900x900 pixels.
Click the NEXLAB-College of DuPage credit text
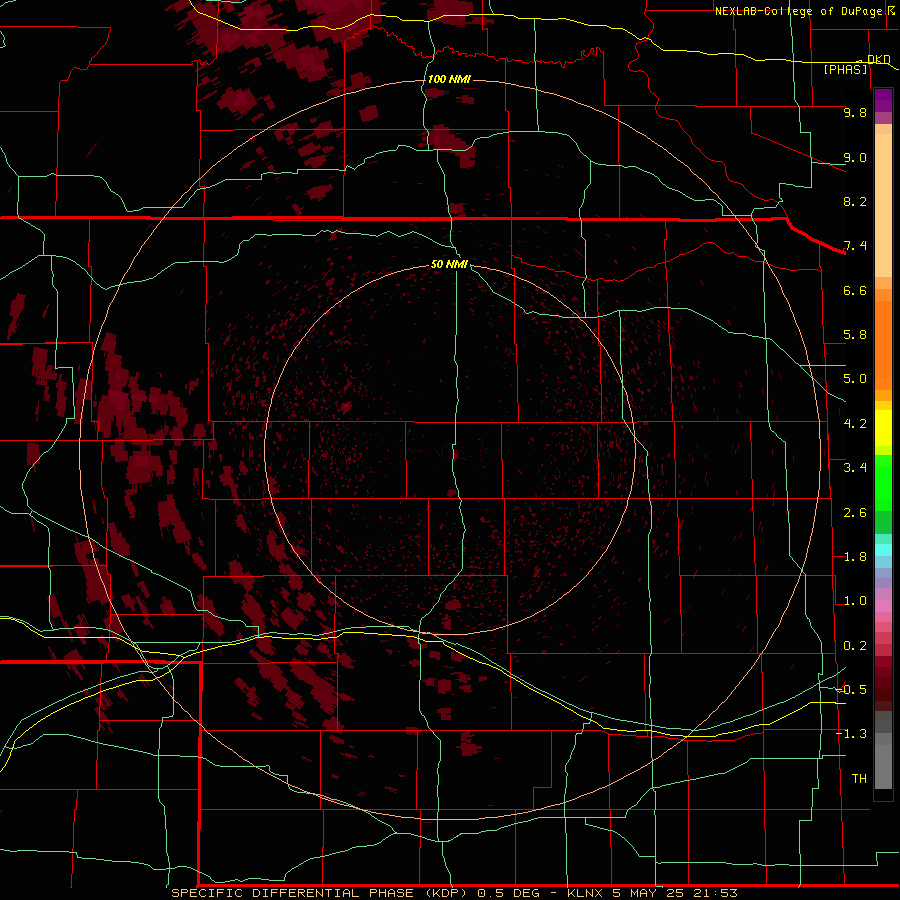pos(799,11)
